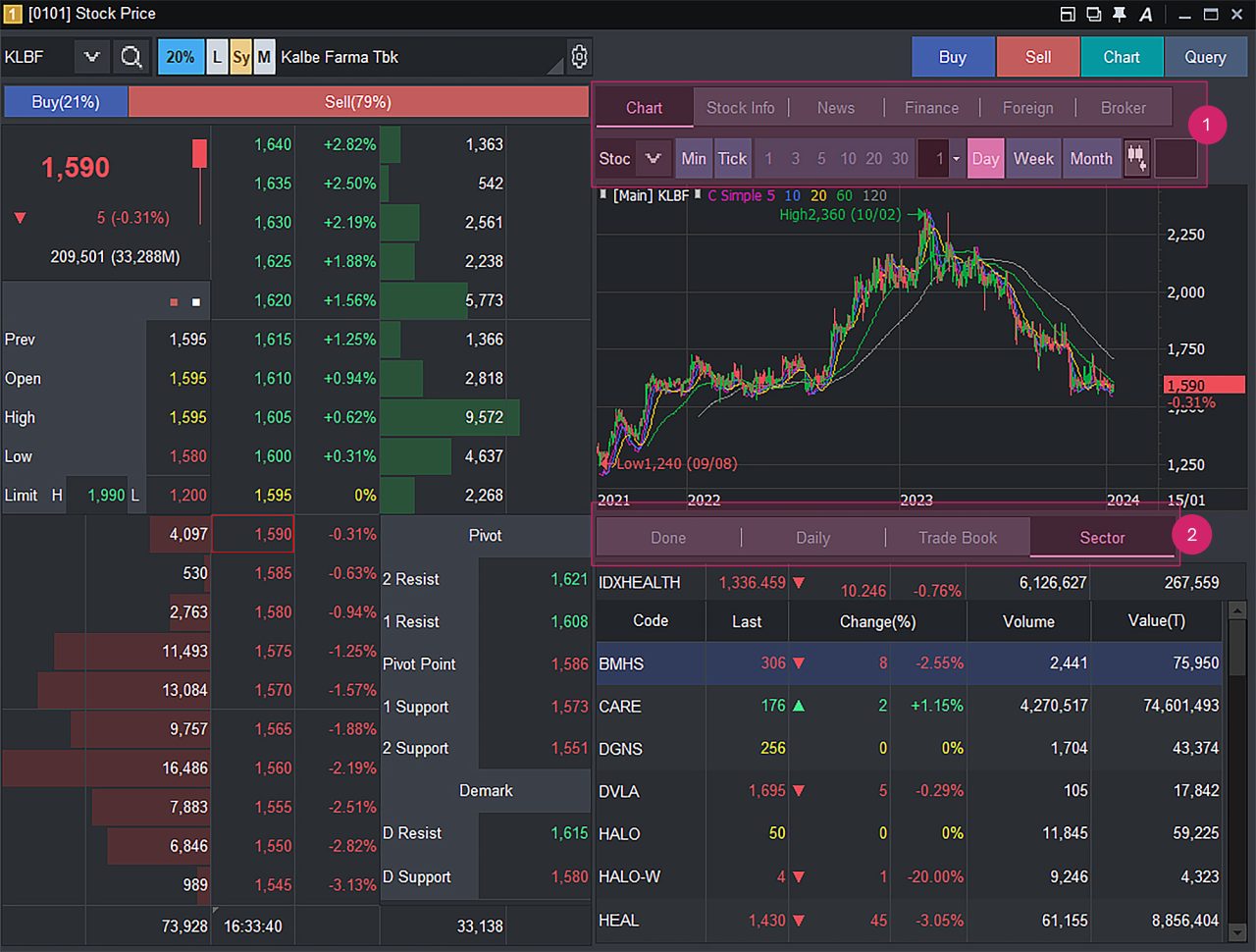Click the cascade windows icon in title bar

click(x=1093, y=14)
